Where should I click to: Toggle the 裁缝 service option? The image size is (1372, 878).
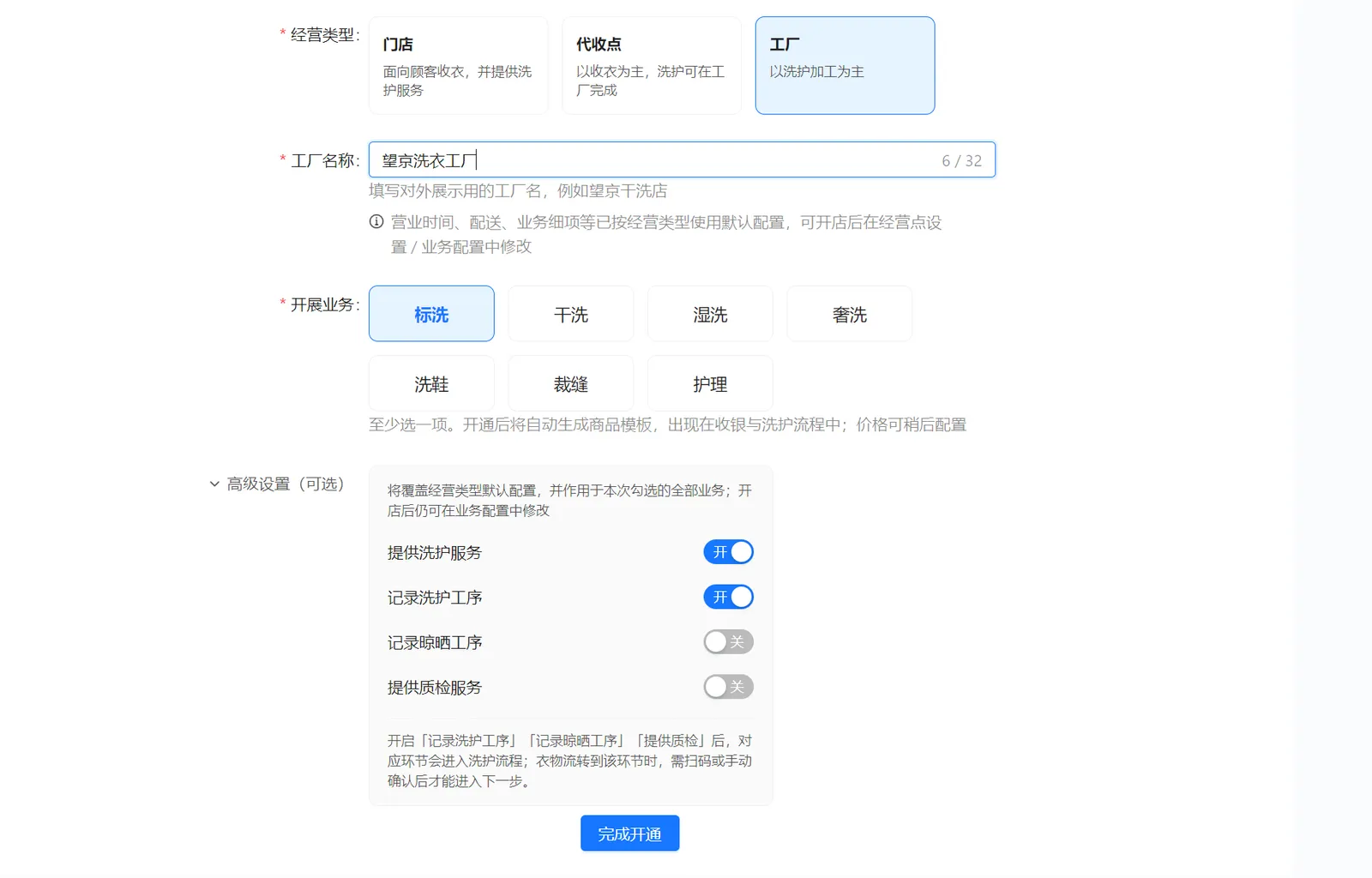(x=571, y=383)
